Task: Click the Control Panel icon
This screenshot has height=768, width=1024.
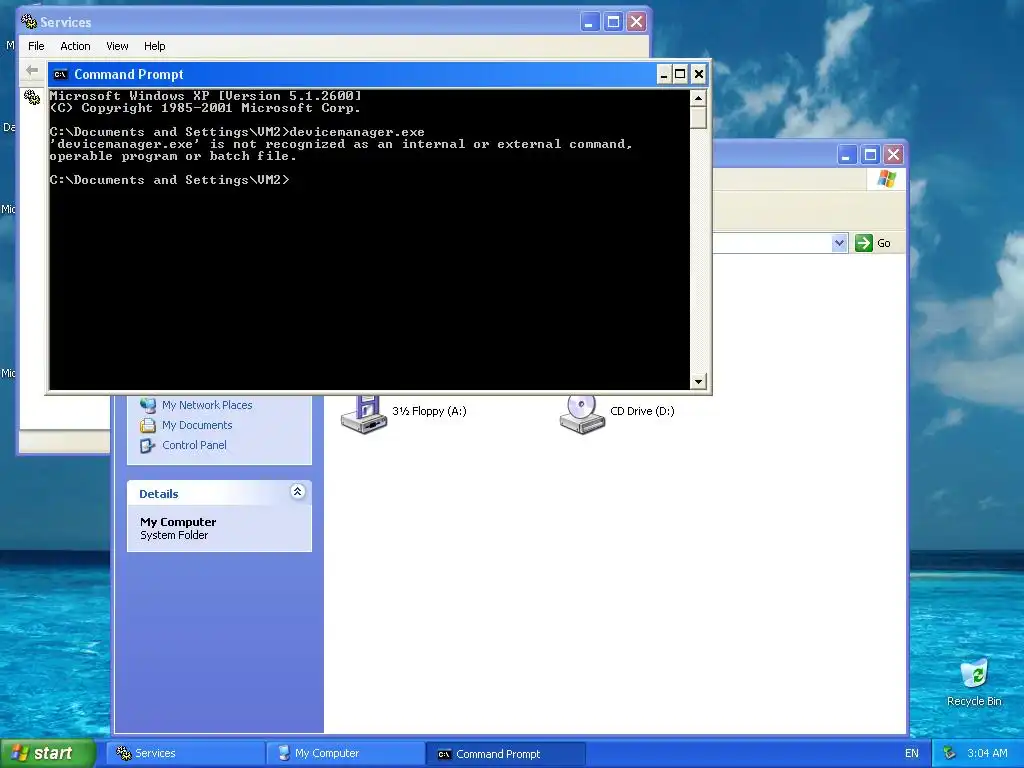Action: (148, 445)
